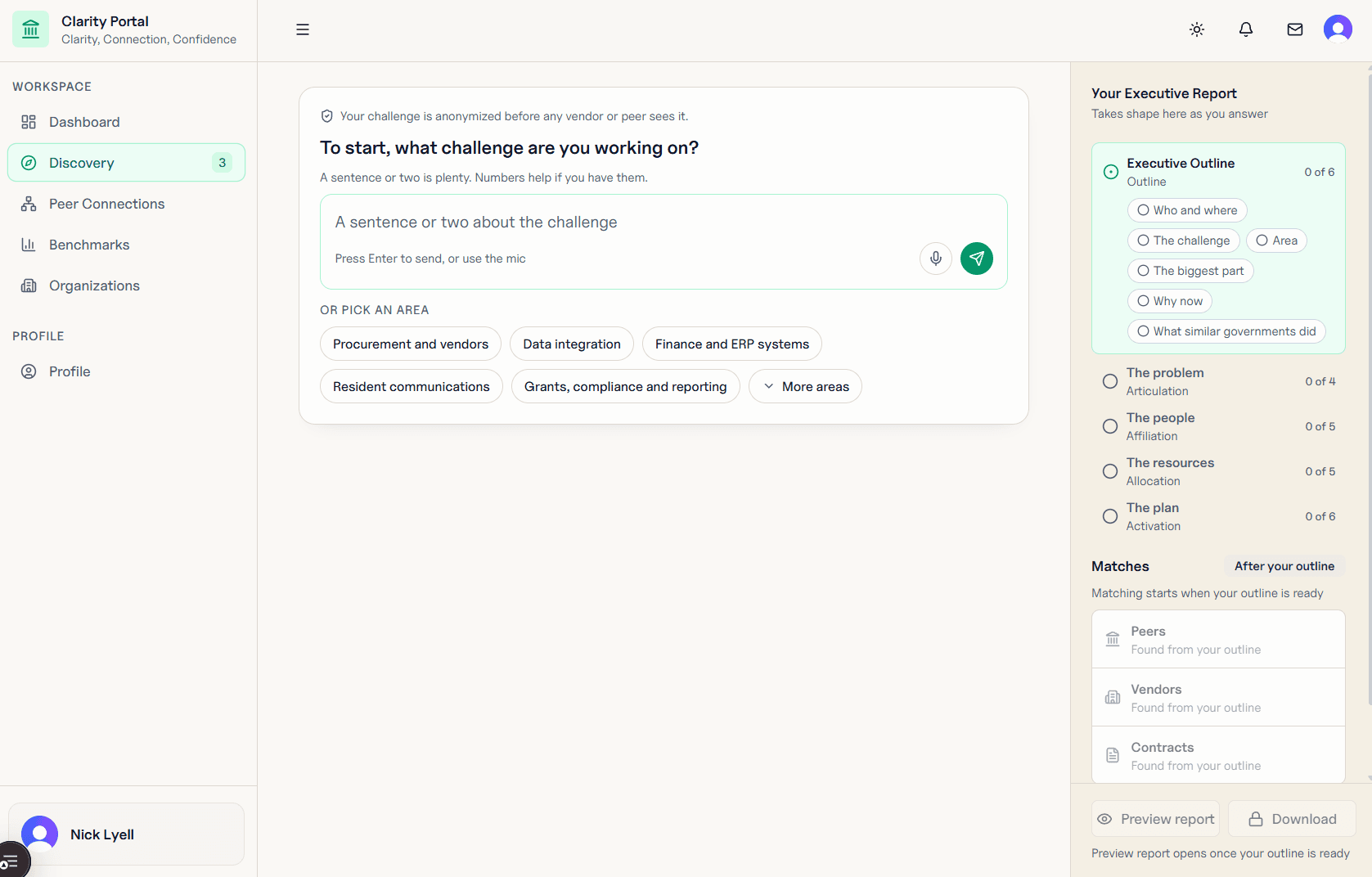Select 'The biggest part' outline item
Image resolution: width=1372 pixels, height=877 pixels.
1190,271
